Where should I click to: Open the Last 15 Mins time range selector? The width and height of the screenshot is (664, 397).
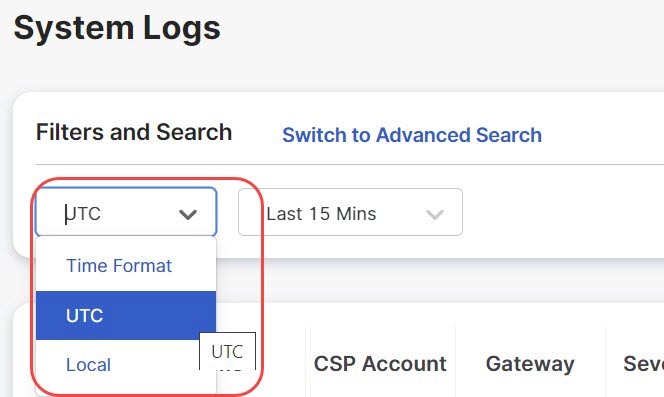[350, 212]
